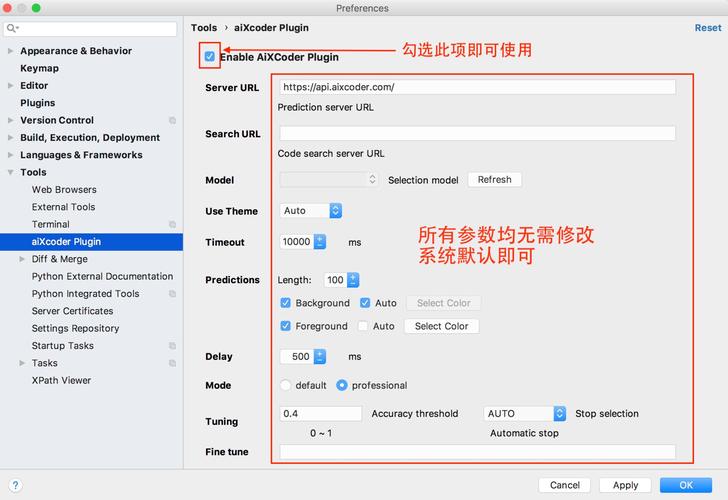
Task: Click the help question mark icon
Action: coord(15,485)
